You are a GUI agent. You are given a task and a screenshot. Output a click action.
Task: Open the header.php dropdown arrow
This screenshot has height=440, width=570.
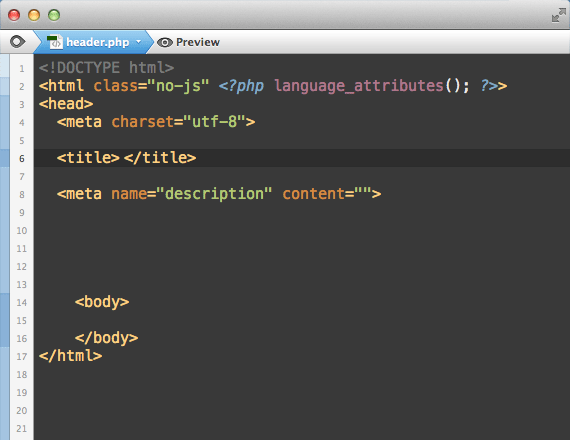pyautogui.click(x=139, y=42)
